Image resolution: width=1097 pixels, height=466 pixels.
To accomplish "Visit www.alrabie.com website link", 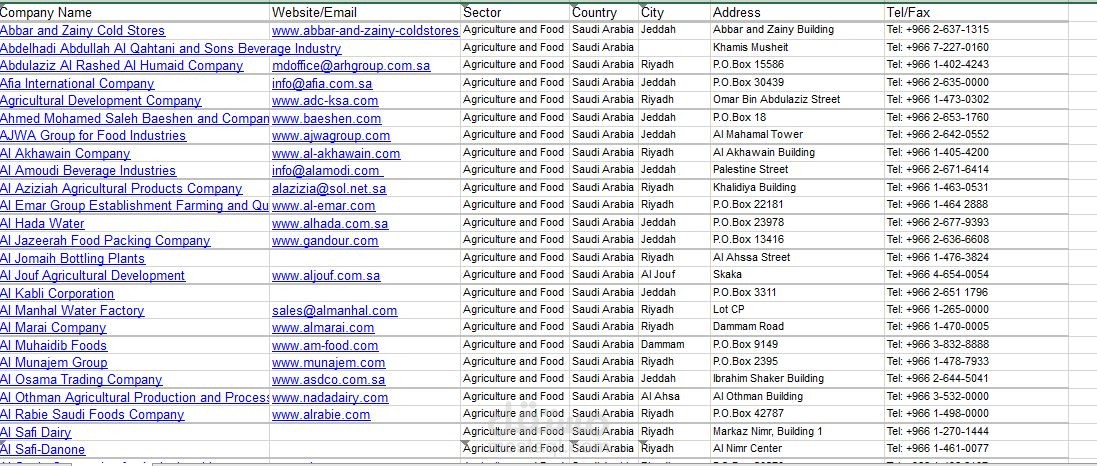I will point(321,415).
